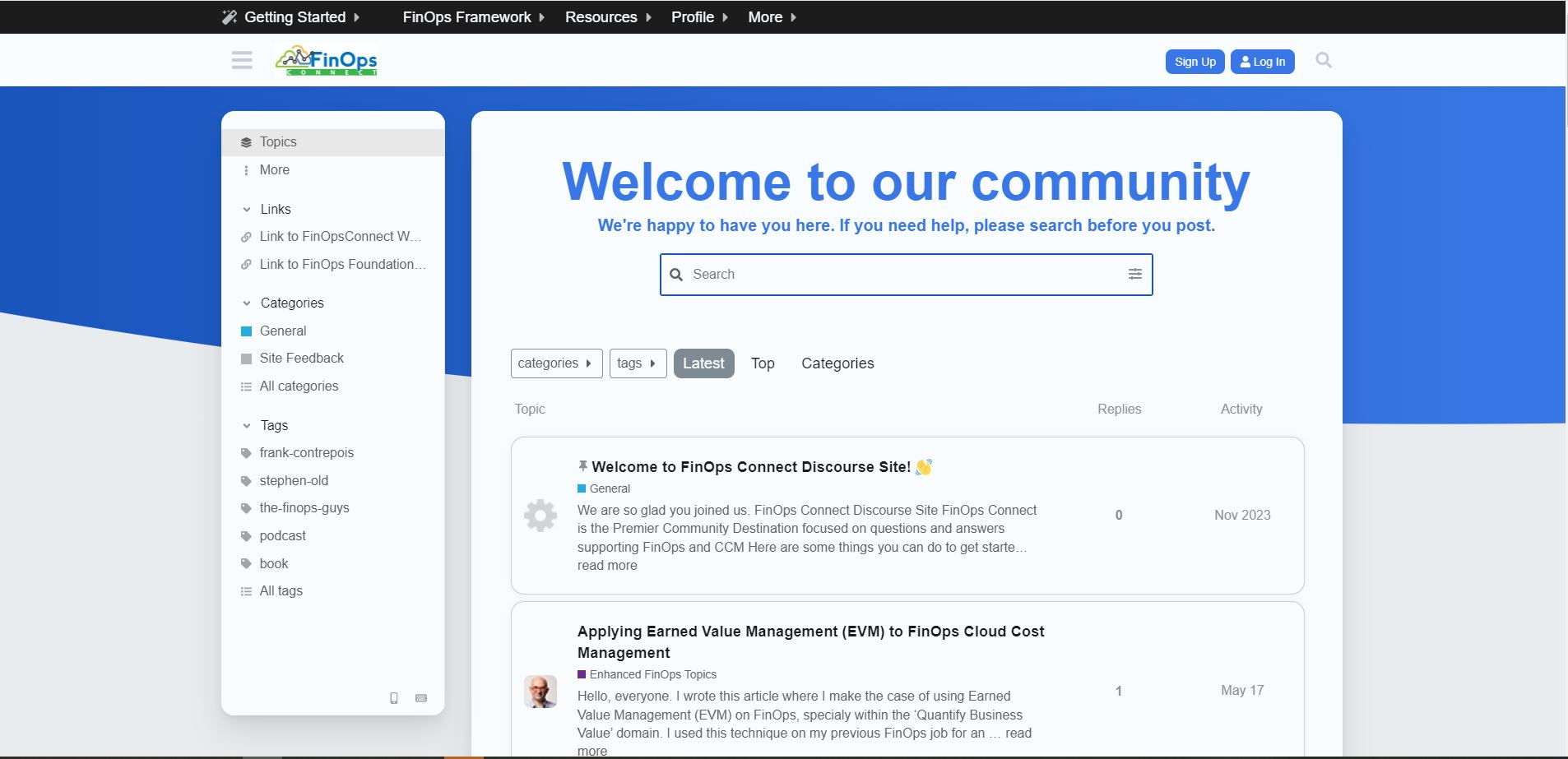This screenshot has height=759, width=1568.
Task: Click read more on the Welcome topic
Action: pos(607,566)
